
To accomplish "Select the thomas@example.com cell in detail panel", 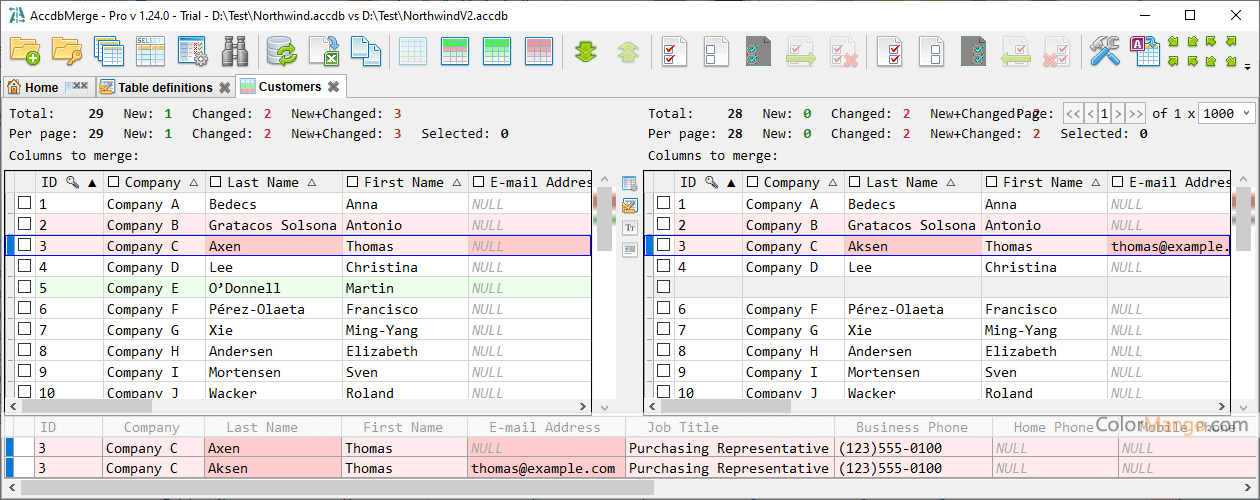I will 545,468.
